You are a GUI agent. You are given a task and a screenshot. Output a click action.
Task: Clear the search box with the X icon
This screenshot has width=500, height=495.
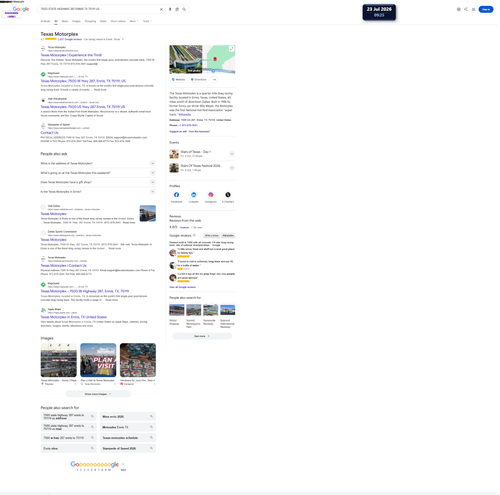(x=161, y=9)
